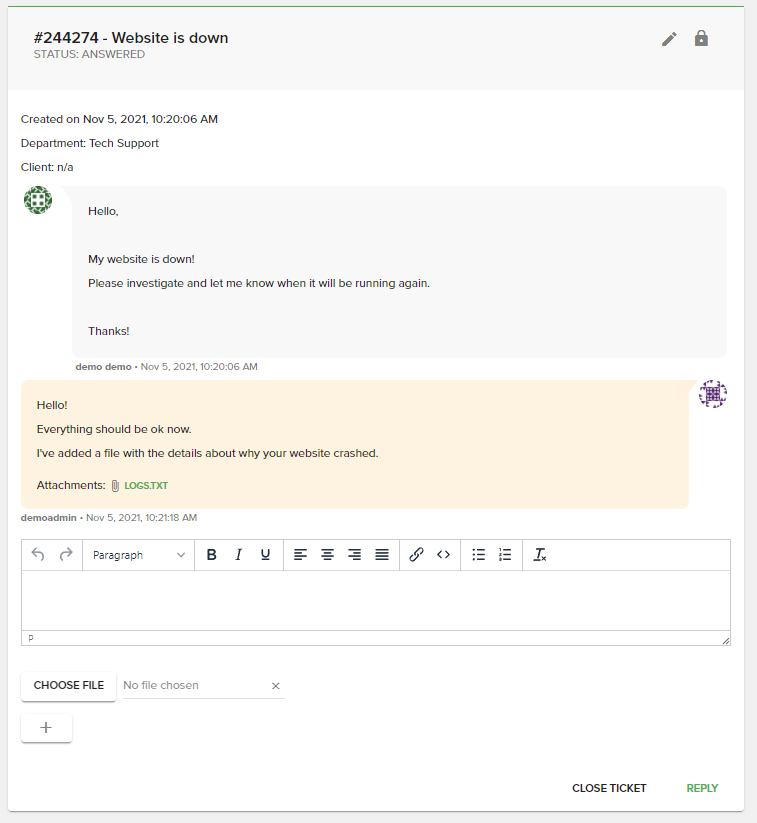Click the plus button to add another attachment
Image resolution: width=757 pixels, height=823 pixels.
tap(45, 727)
